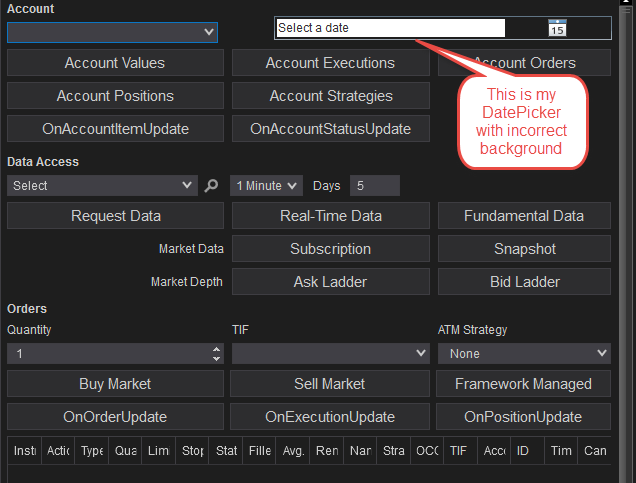The height and width of the screenshot is (483, 636).
Task: Click the Avg. column header
Action: pyautogui.click(x=293, y=451)
